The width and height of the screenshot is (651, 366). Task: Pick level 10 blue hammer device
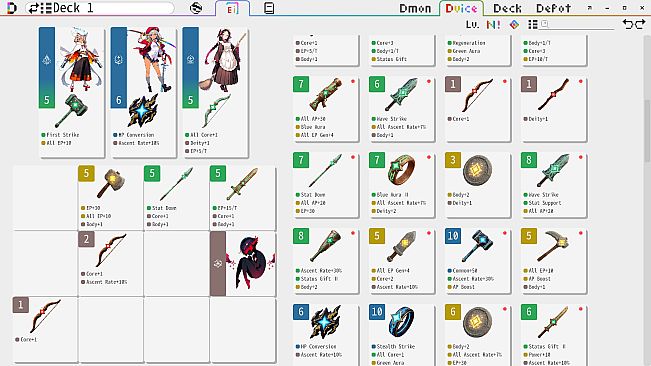coord(477,261)
